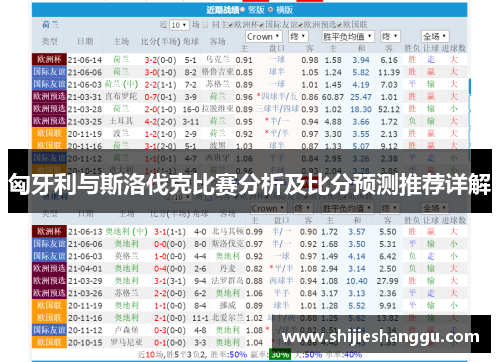This screenshot has height=362, width=500.
Task: Click the 16-0 corner count in the 拉脱维亚 row
Action: [191, 109]
